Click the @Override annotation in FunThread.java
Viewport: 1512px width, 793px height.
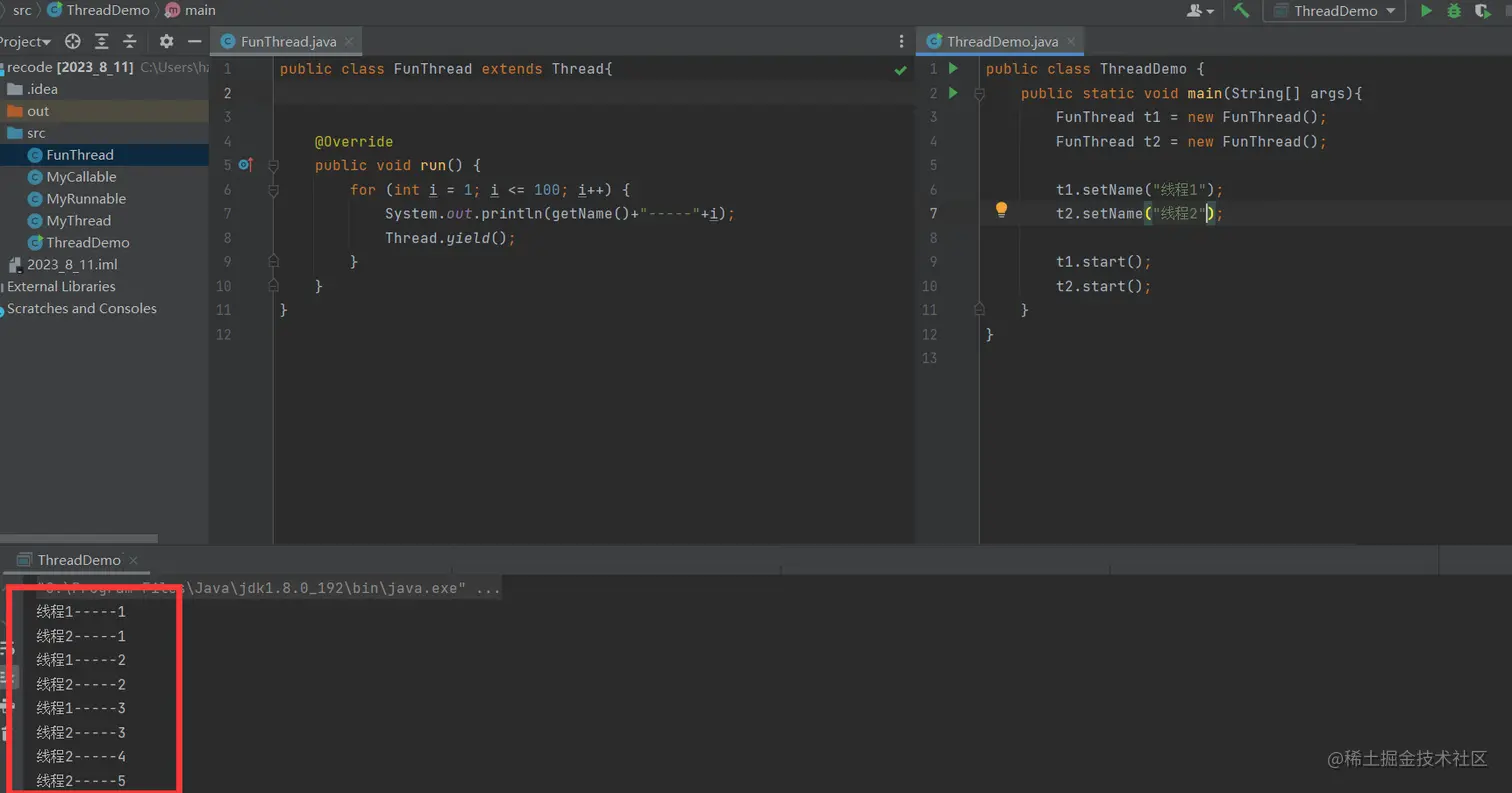click(x=354, y=142)
